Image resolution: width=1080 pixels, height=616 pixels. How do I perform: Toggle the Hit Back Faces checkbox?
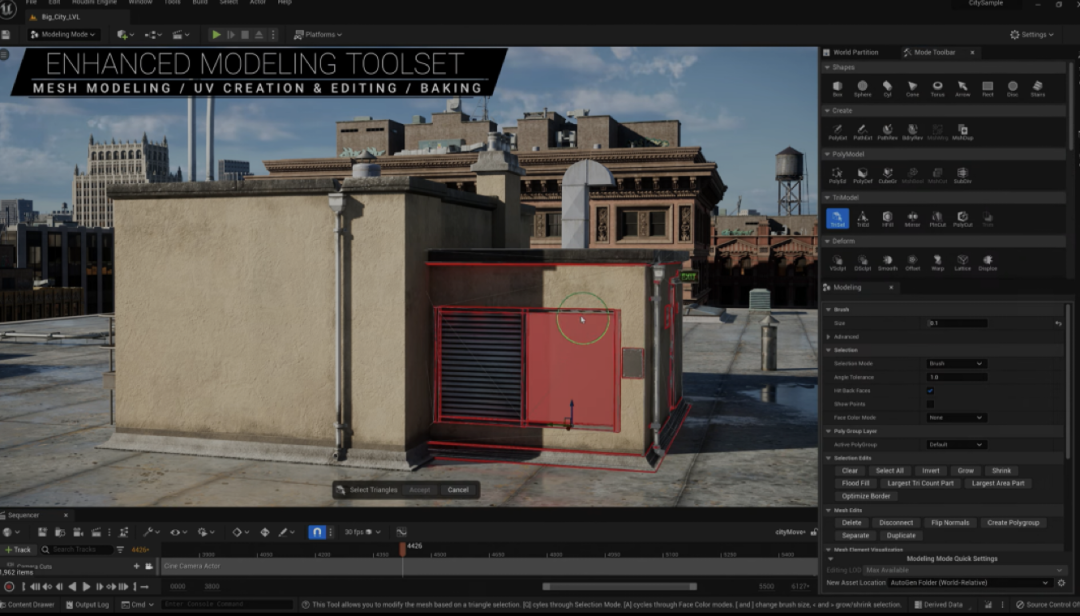click(930, 391)
